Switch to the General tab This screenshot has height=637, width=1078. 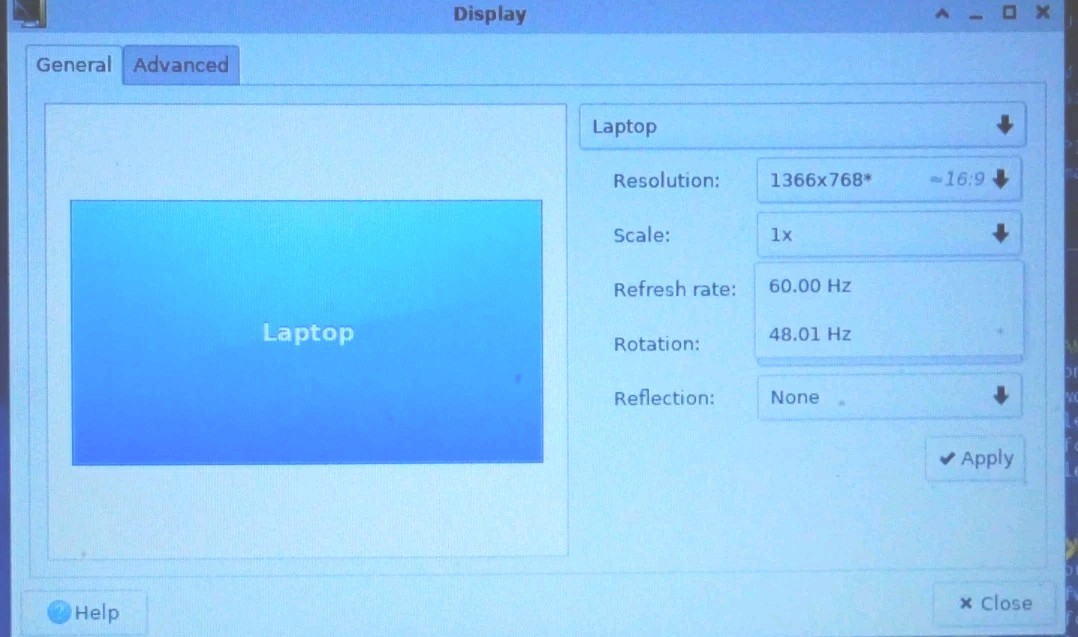click(74, 65)
